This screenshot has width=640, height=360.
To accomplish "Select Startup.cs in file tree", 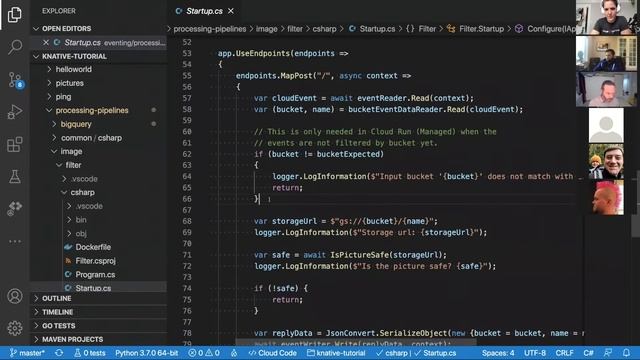I will tap(99, 287).
